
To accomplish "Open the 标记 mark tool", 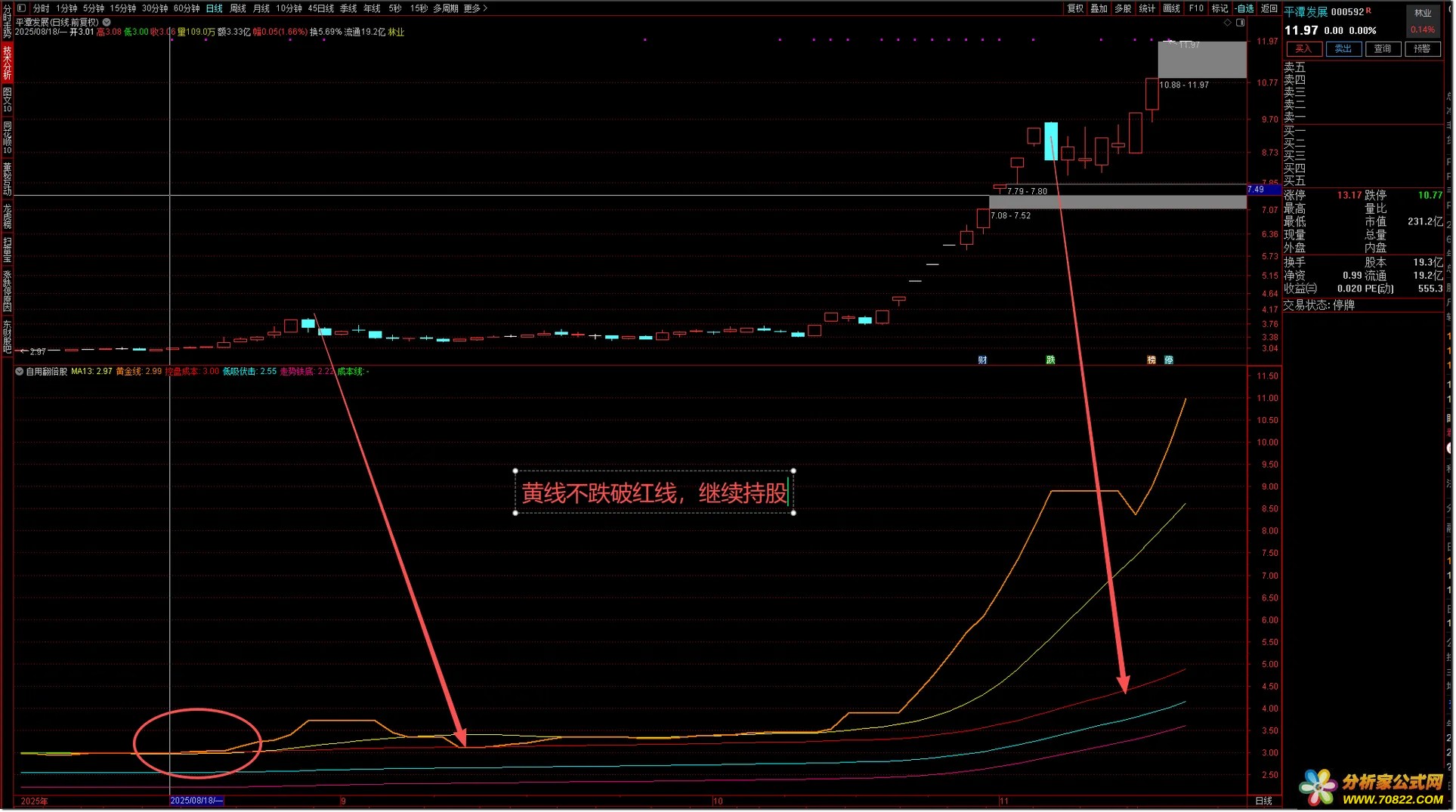I will click(x=1220, y=8).
